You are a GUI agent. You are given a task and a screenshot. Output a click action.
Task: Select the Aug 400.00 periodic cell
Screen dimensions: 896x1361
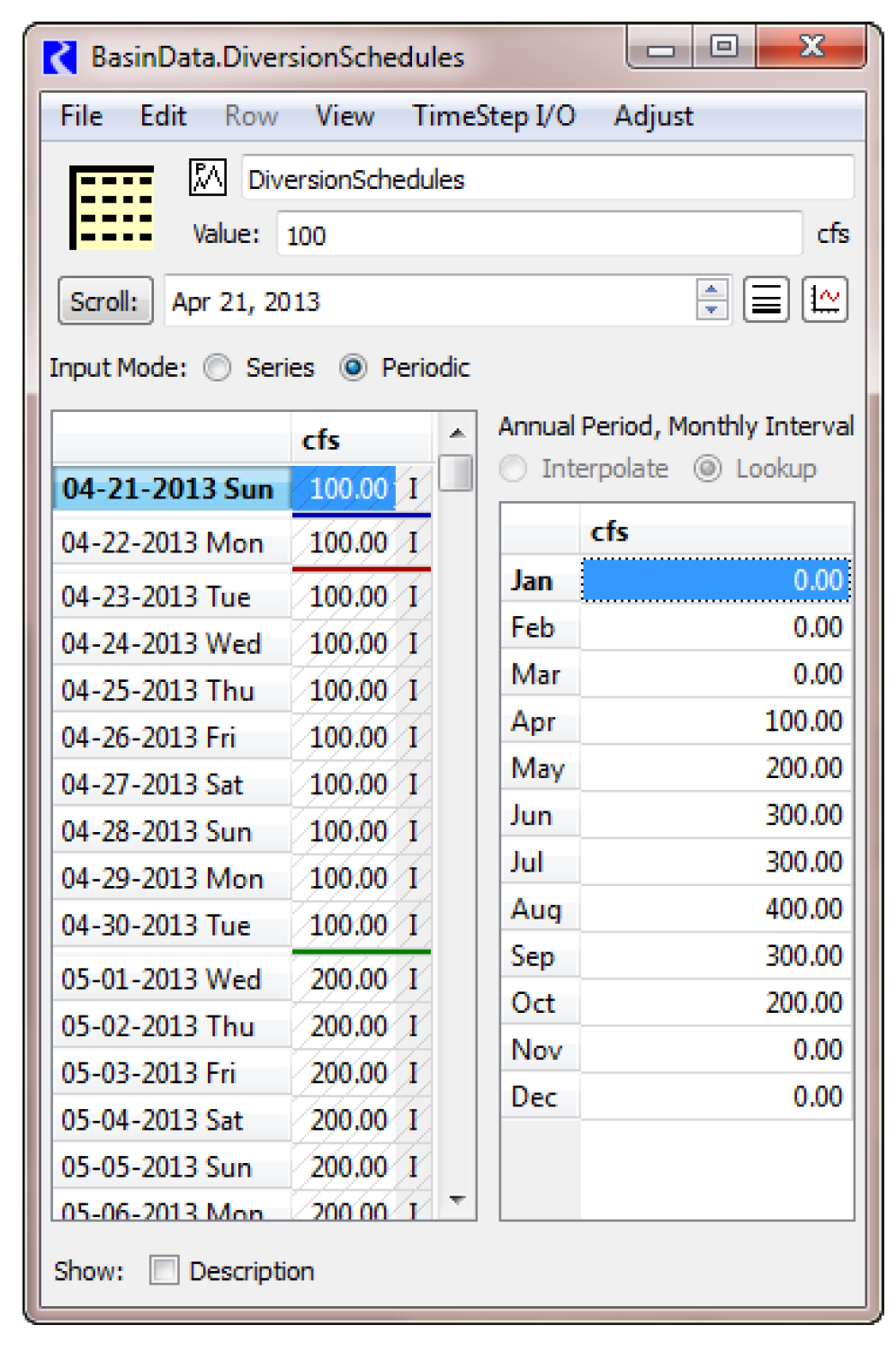click(x=715, y=909)
